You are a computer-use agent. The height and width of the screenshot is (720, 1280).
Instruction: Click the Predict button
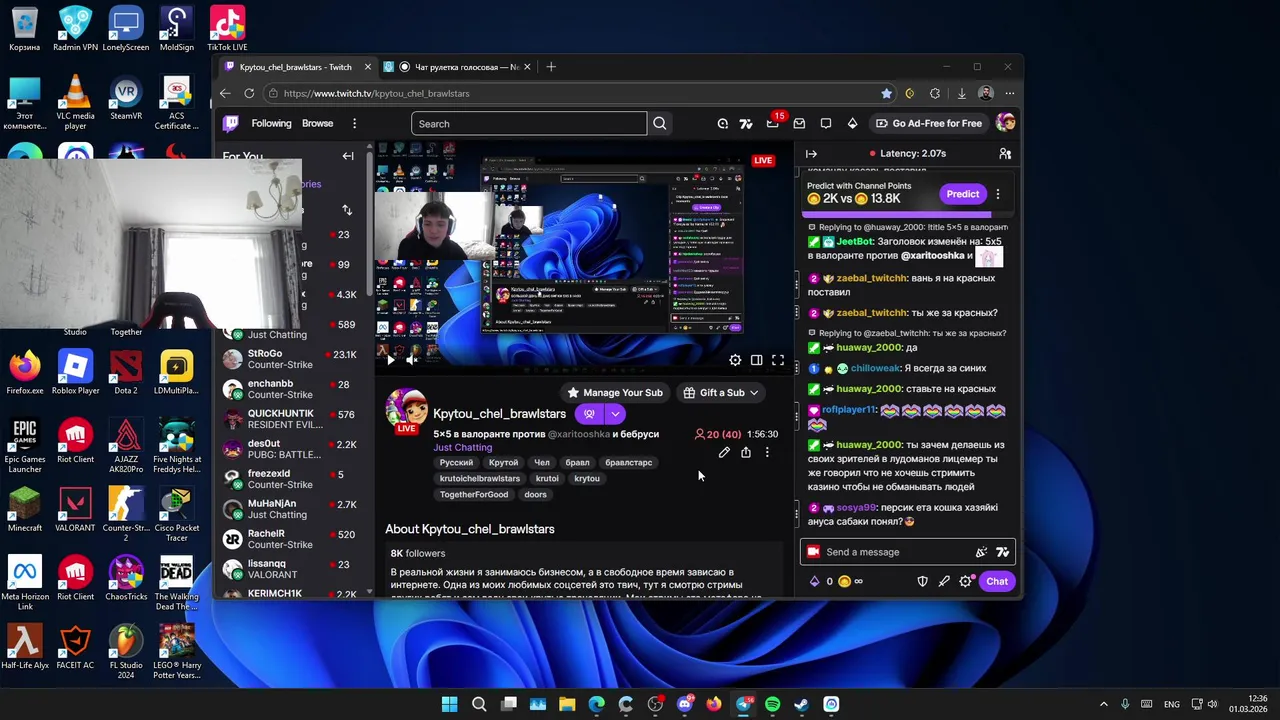click(x=962, y=194)
